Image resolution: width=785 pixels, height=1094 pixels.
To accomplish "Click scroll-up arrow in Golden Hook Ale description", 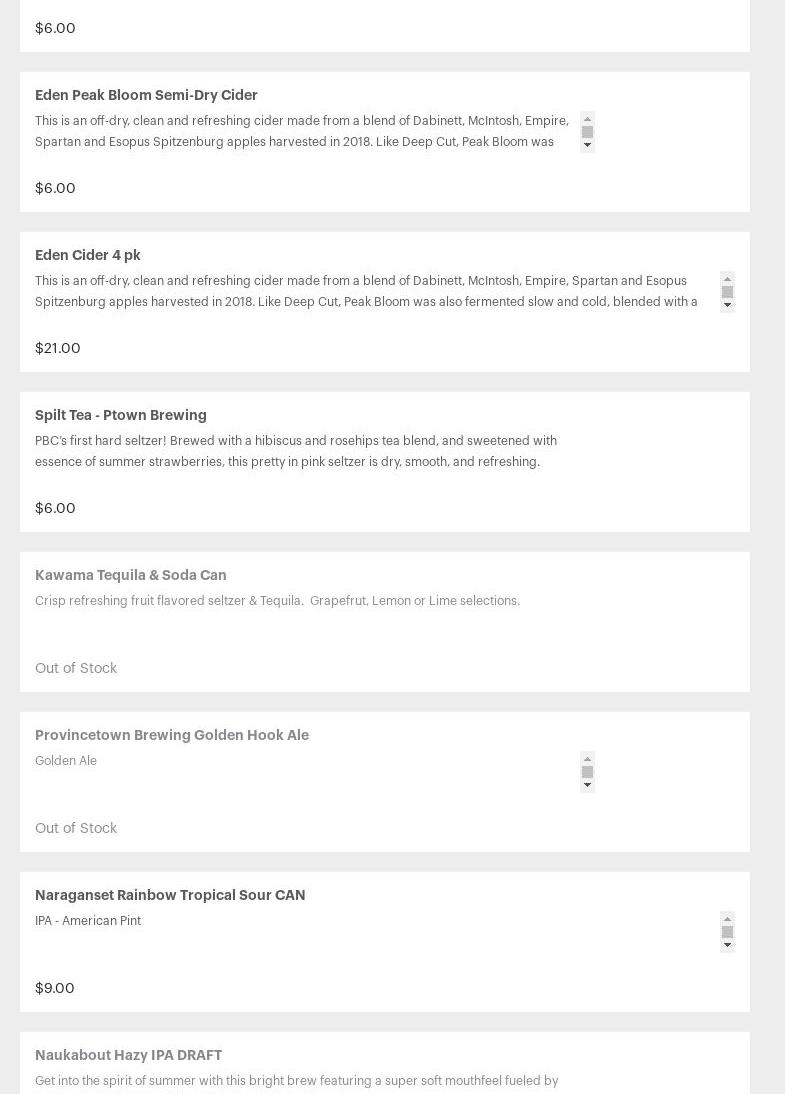I will point(588,759).
